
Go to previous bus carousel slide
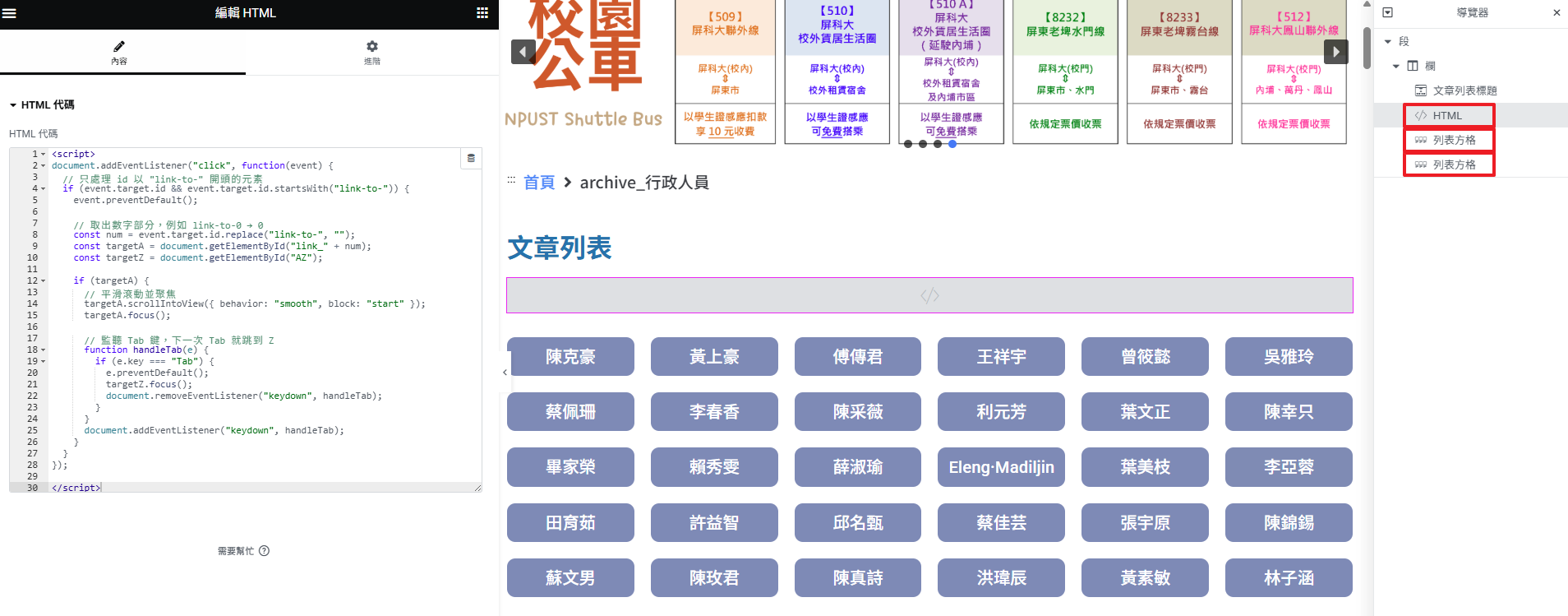pyautogui.click(x=523, y=52)
